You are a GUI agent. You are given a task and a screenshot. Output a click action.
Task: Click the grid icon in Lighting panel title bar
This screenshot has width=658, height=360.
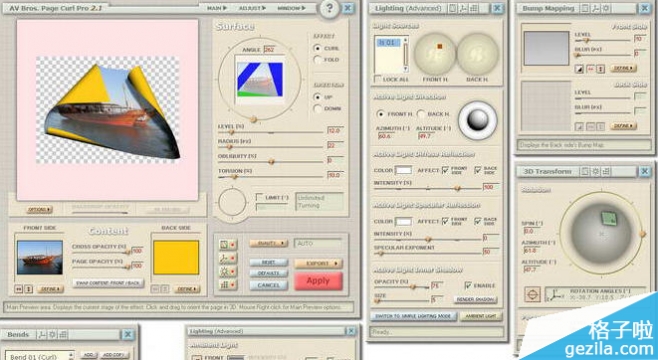pyautogui.click(x=474, y=8)
